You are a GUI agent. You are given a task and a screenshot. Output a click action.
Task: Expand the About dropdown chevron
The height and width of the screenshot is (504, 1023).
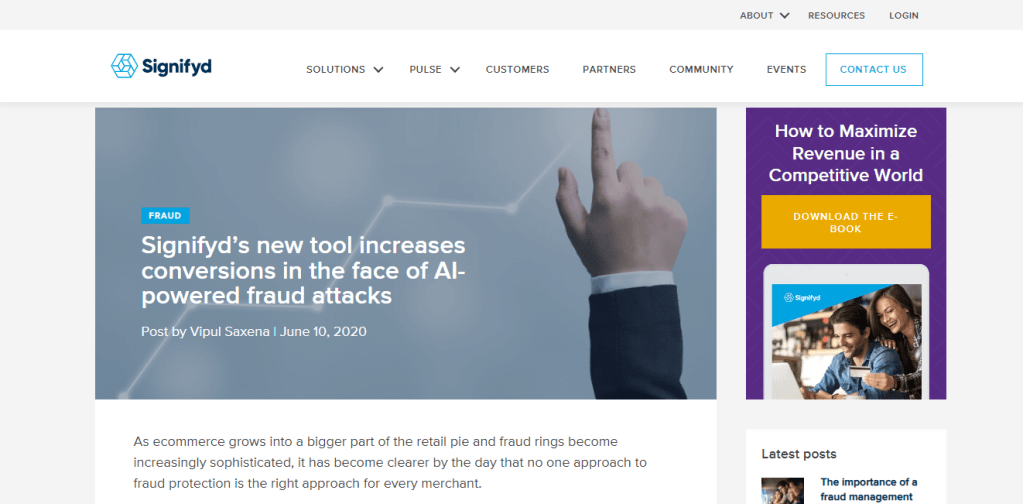pyautogui.click(x=784, y=16)
